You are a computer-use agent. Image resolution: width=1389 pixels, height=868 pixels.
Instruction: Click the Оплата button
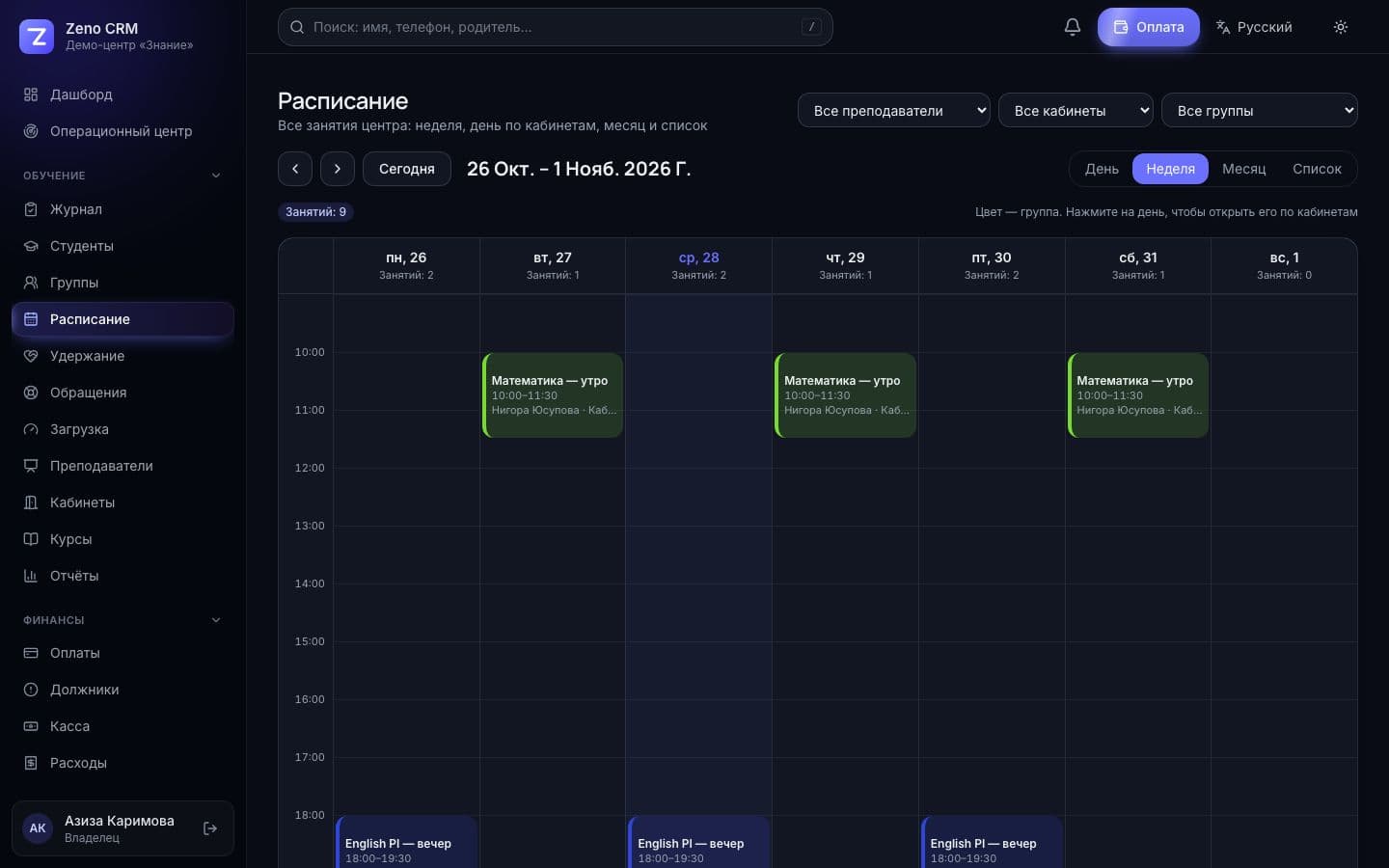[1149, 27]
